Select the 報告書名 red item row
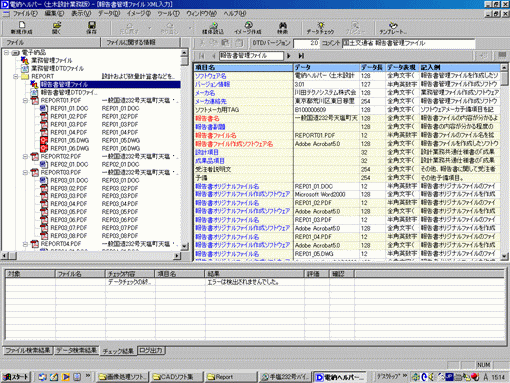This screenshot has width=510, height=383. (243, 118)
